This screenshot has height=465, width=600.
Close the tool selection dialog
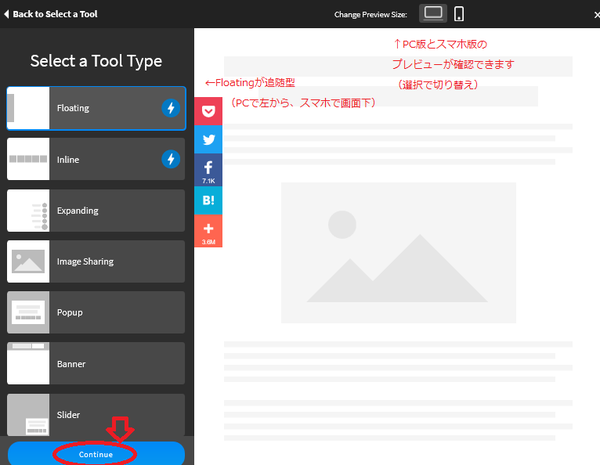click(596, 15)
